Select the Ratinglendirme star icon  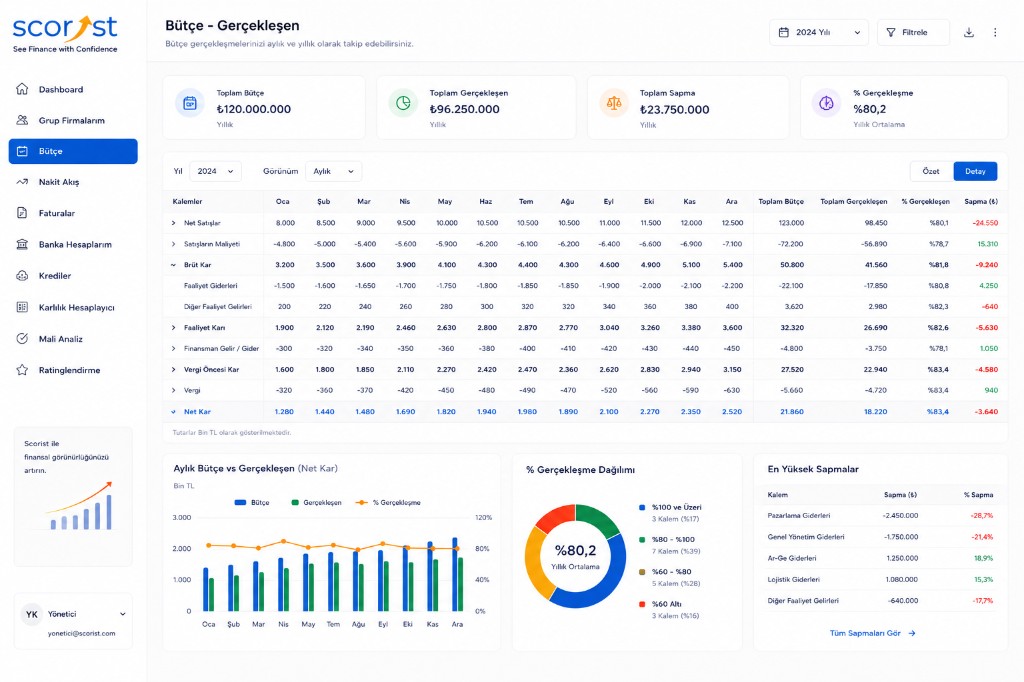click(x=22, y=370)
